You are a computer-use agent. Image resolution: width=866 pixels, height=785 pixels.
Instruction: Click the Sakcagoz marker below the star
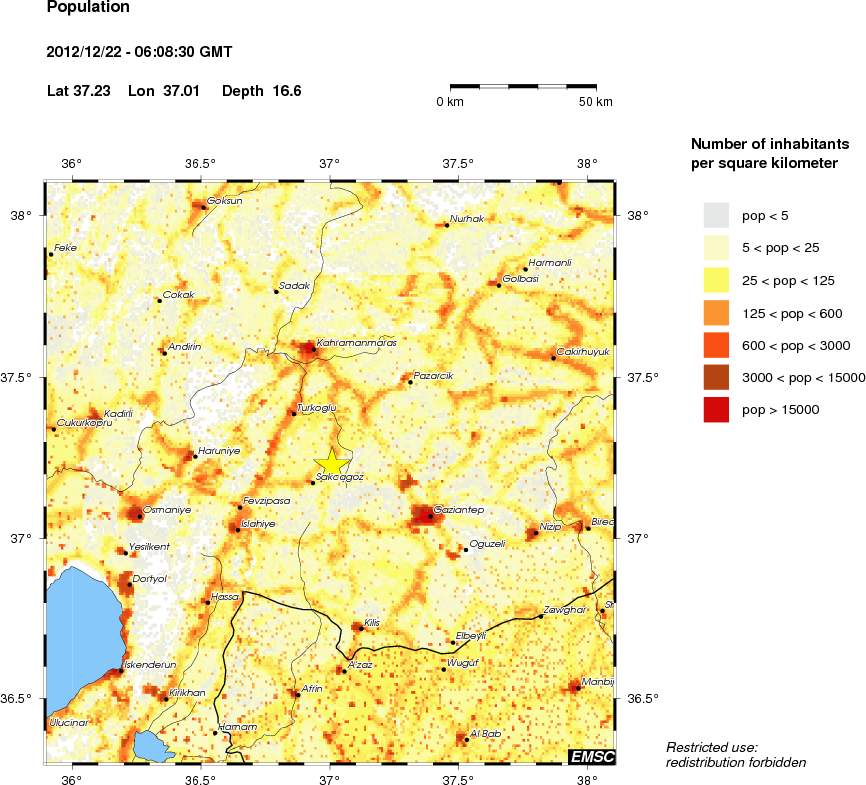pyautogui.click(x=312, y=483)
